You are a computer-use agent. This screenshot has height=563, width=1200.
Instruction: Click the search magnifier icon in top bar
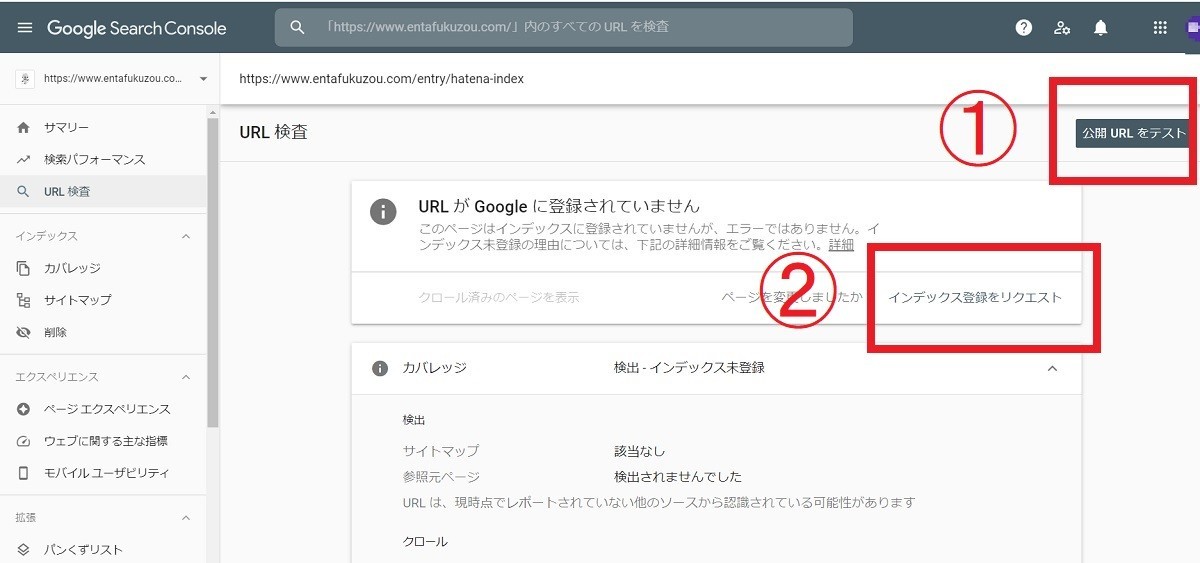click(x=297, y=28)
